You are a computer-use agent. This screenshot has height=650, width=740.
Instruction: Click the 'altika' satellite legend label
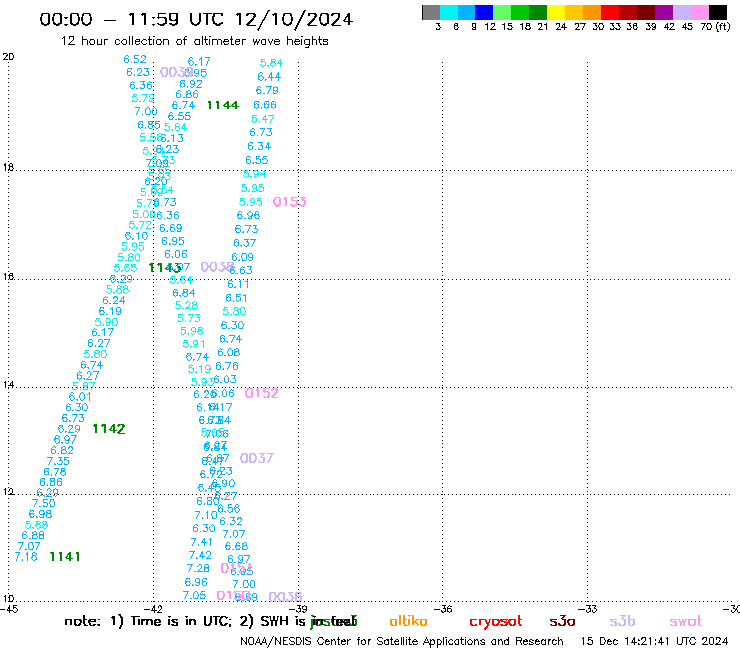[x=408, y=621]
